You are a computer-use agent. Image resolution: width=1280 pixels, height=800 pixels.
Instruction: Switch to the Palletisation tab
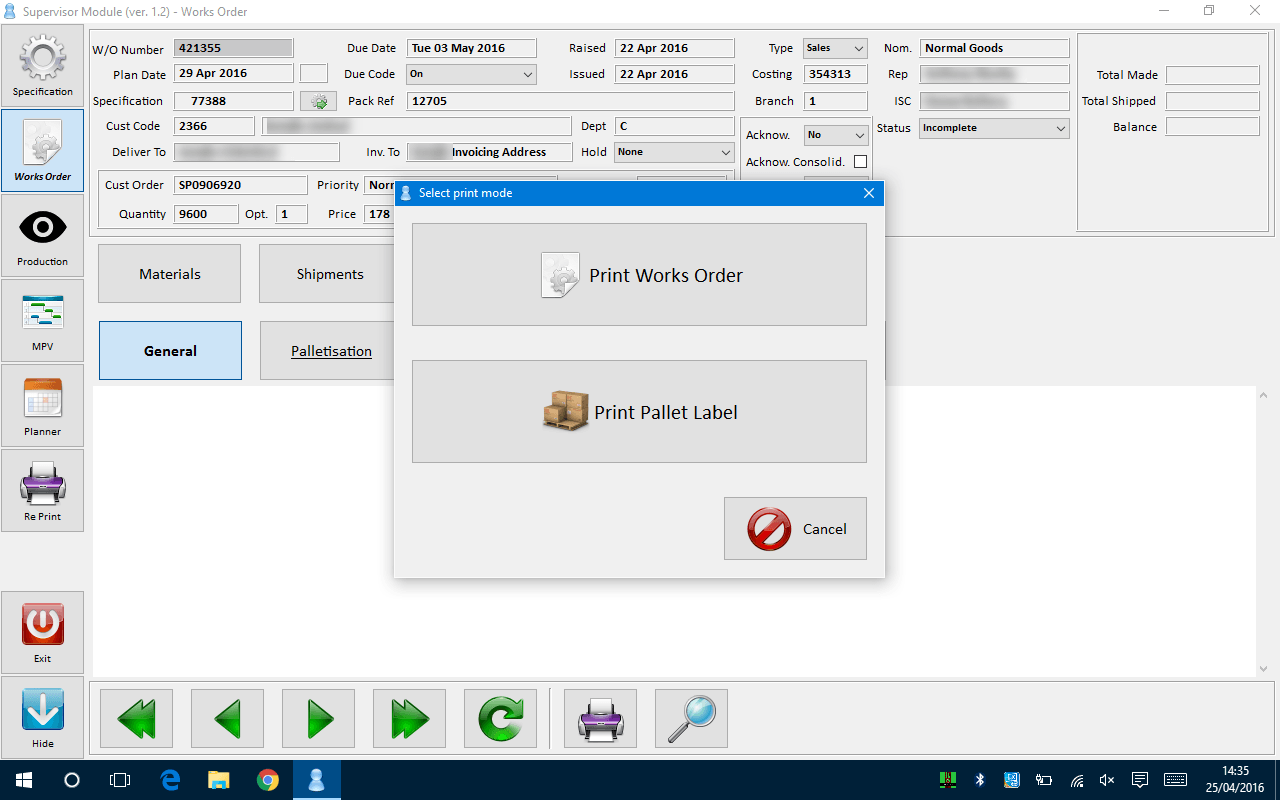331,351
